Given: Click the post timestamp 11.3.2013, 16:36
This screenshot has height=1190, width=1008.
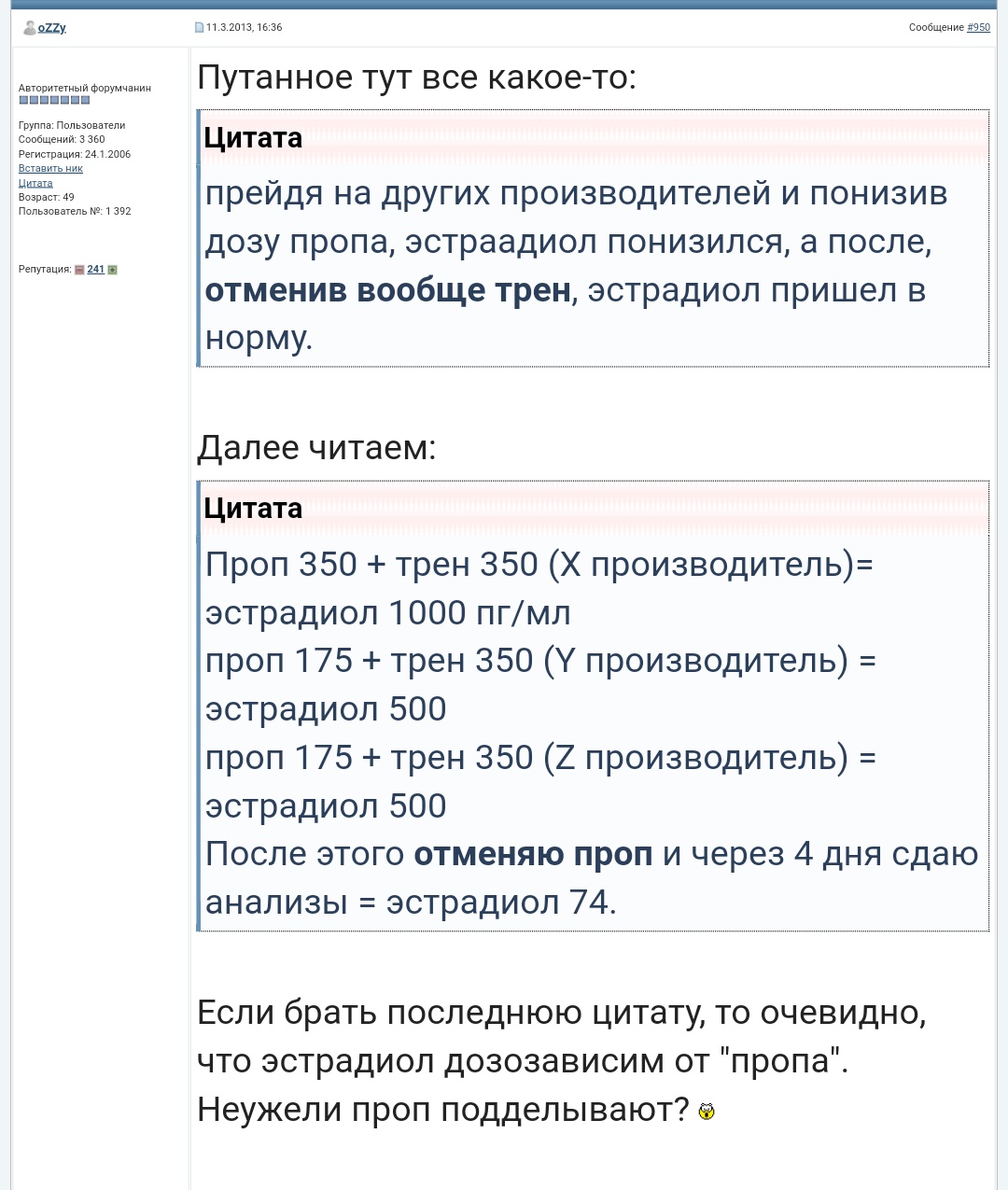Looking at the screenshot, I should point(245,28).
